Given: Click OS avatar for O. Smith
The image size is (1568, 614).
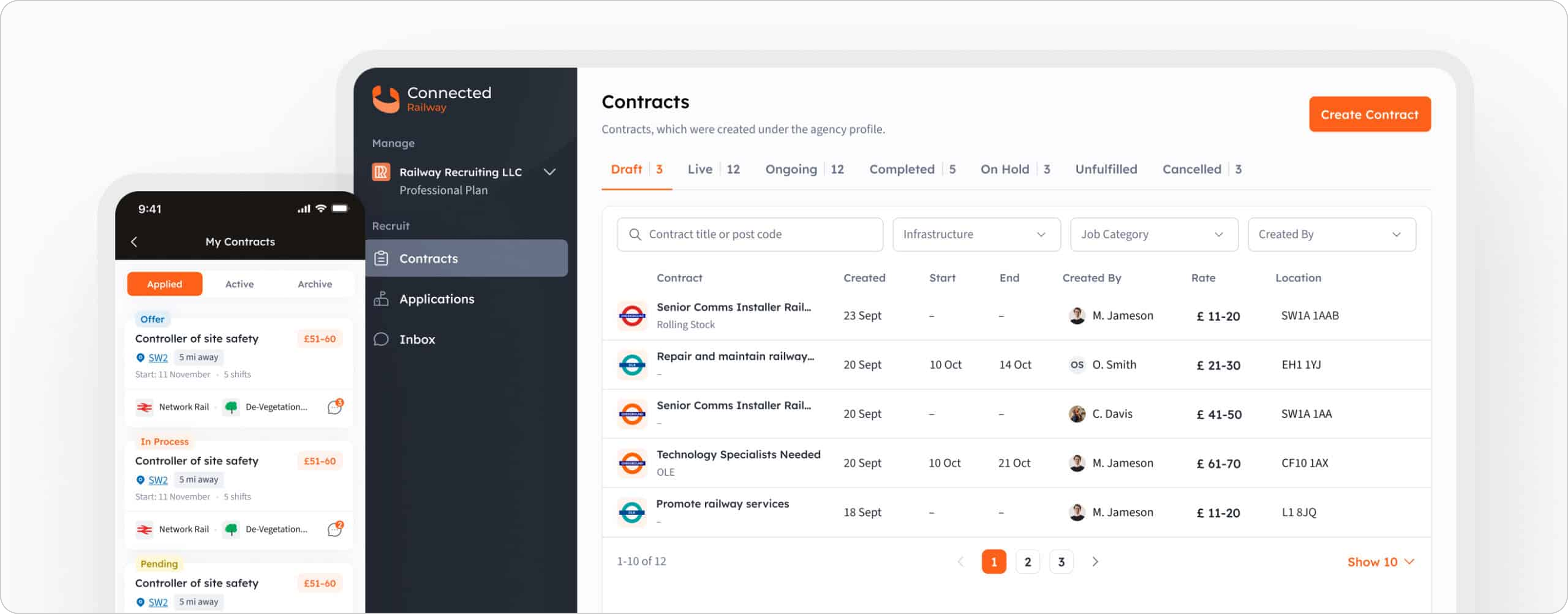Looking at the screenshot, I should point(1077,365).
